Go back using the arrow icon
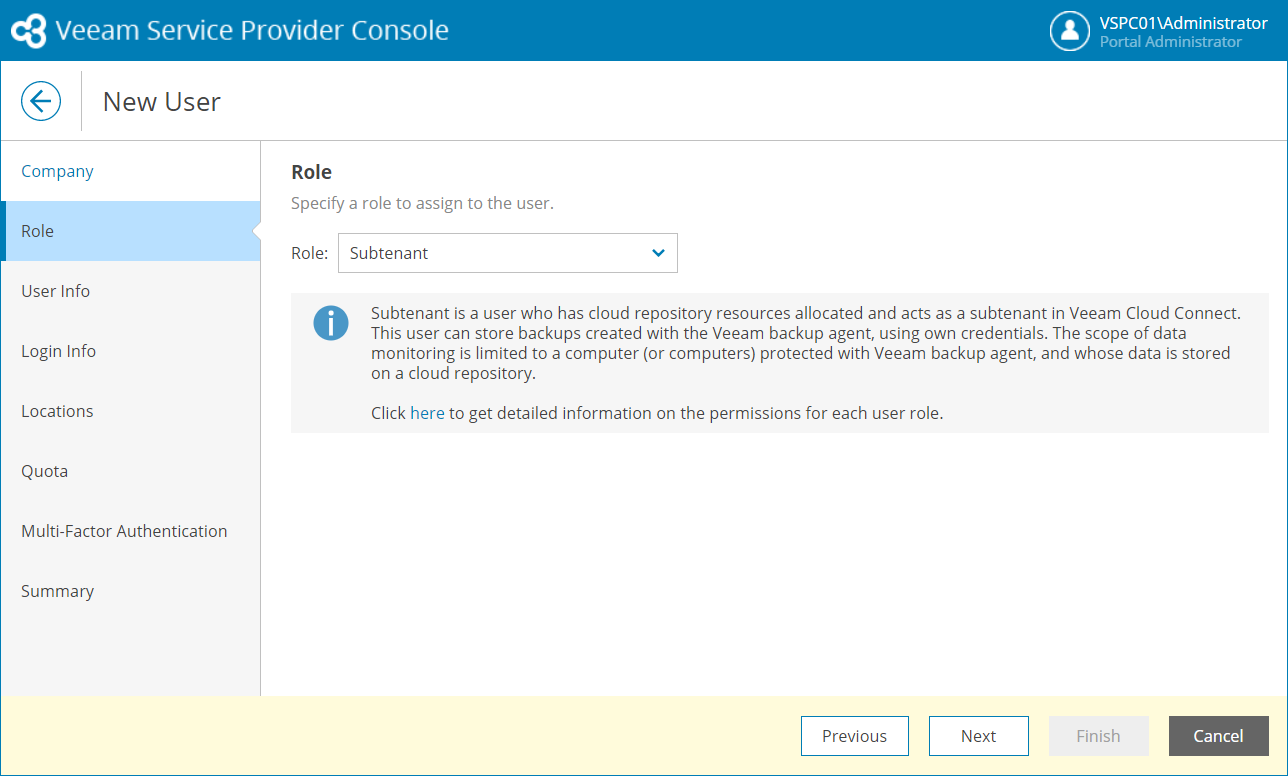This screenshot has height=776, width=1288. coord(41,101)
